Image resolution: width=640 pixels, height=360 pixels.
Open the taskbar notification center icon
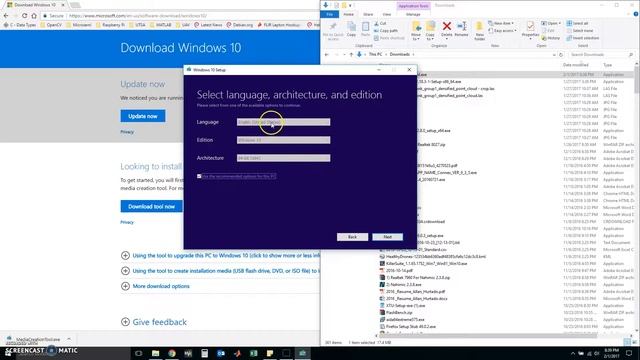coord(629,353)
